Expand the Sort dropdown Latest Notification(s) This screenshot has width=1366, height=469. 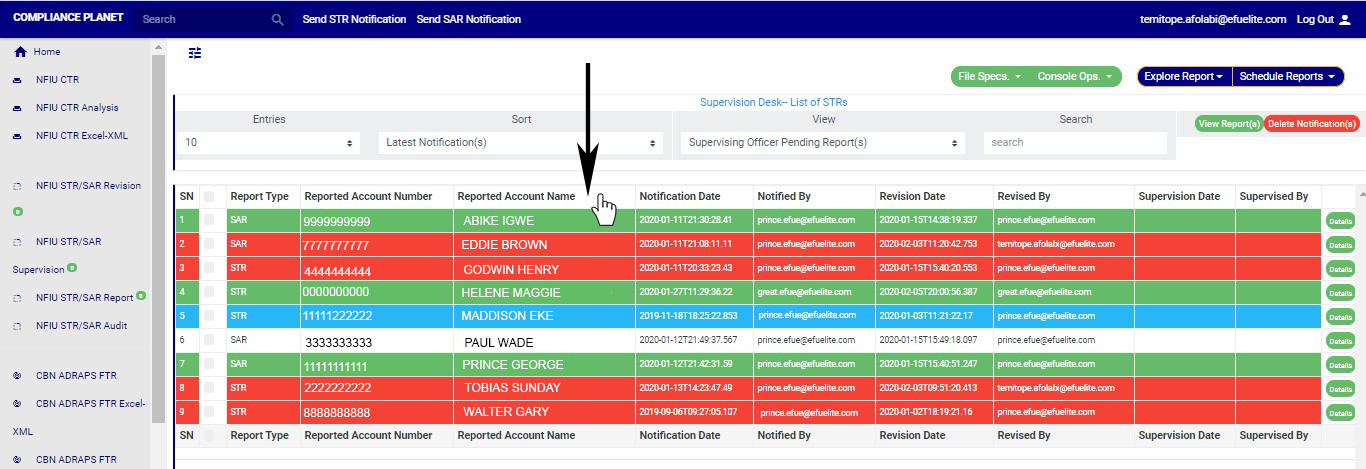tap(520, 143)
